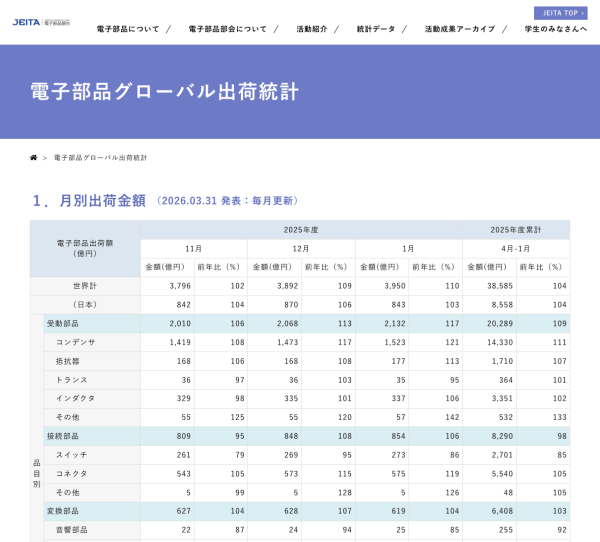Open 電子部品について menu item
The image size is (600, 542).
point(128,29)
